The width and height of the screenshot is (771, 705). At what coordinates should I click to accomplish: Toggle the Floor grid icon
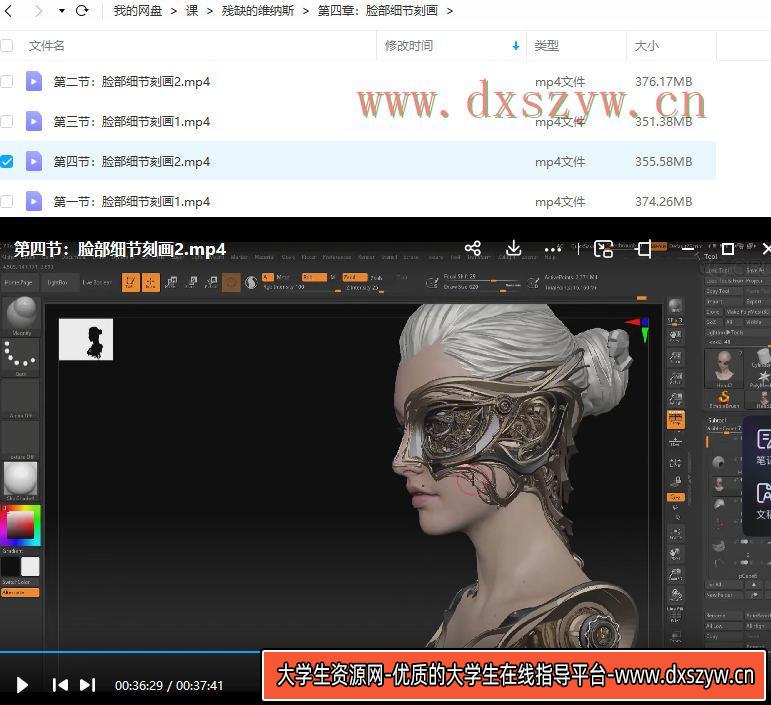tap(676, 441)
